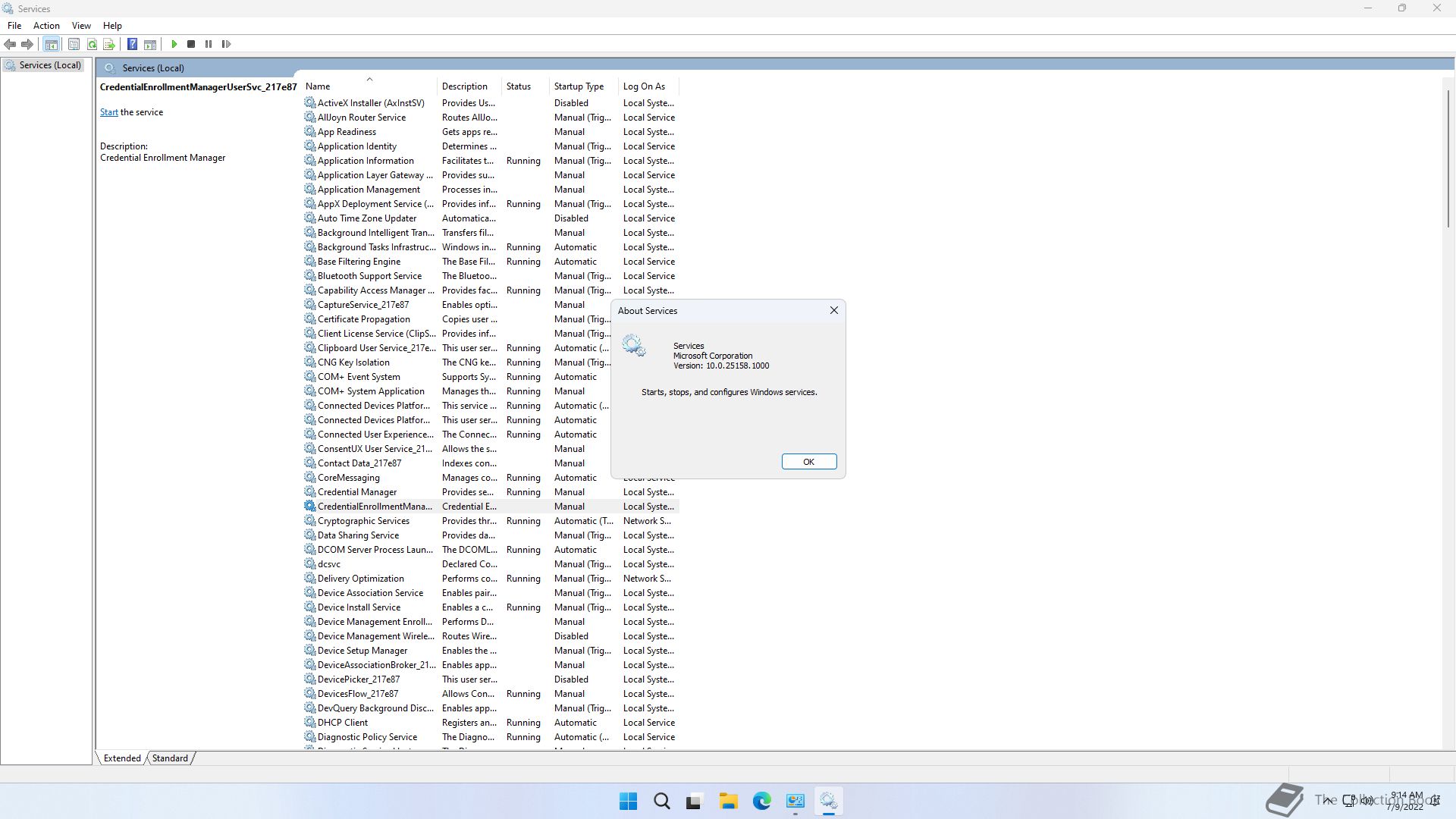Open the Windows Start button on taskbar
This screenshot has height=819, width=1456.
pyautogui.click(x=628, y=801)
